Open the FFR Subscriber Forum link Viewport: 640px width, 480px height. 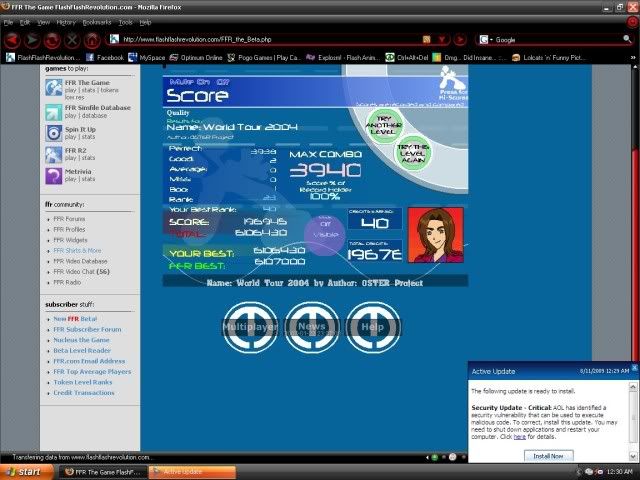[87, 329]
